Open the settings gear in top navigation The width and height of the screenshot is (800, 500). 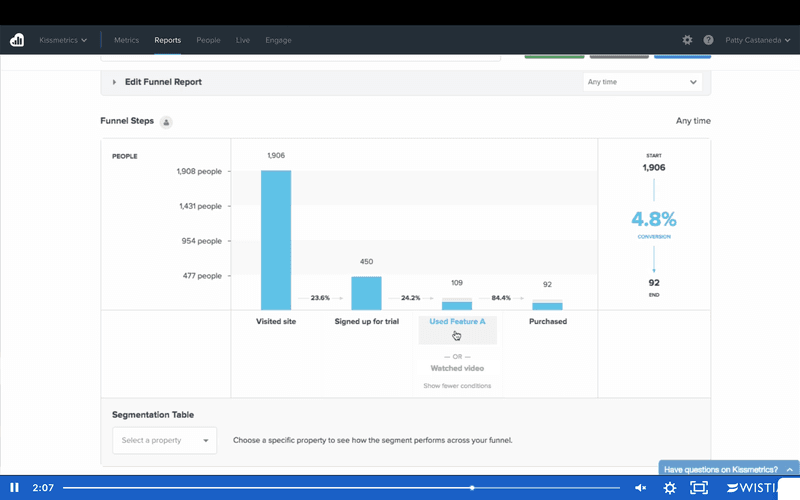coord(687,40)
